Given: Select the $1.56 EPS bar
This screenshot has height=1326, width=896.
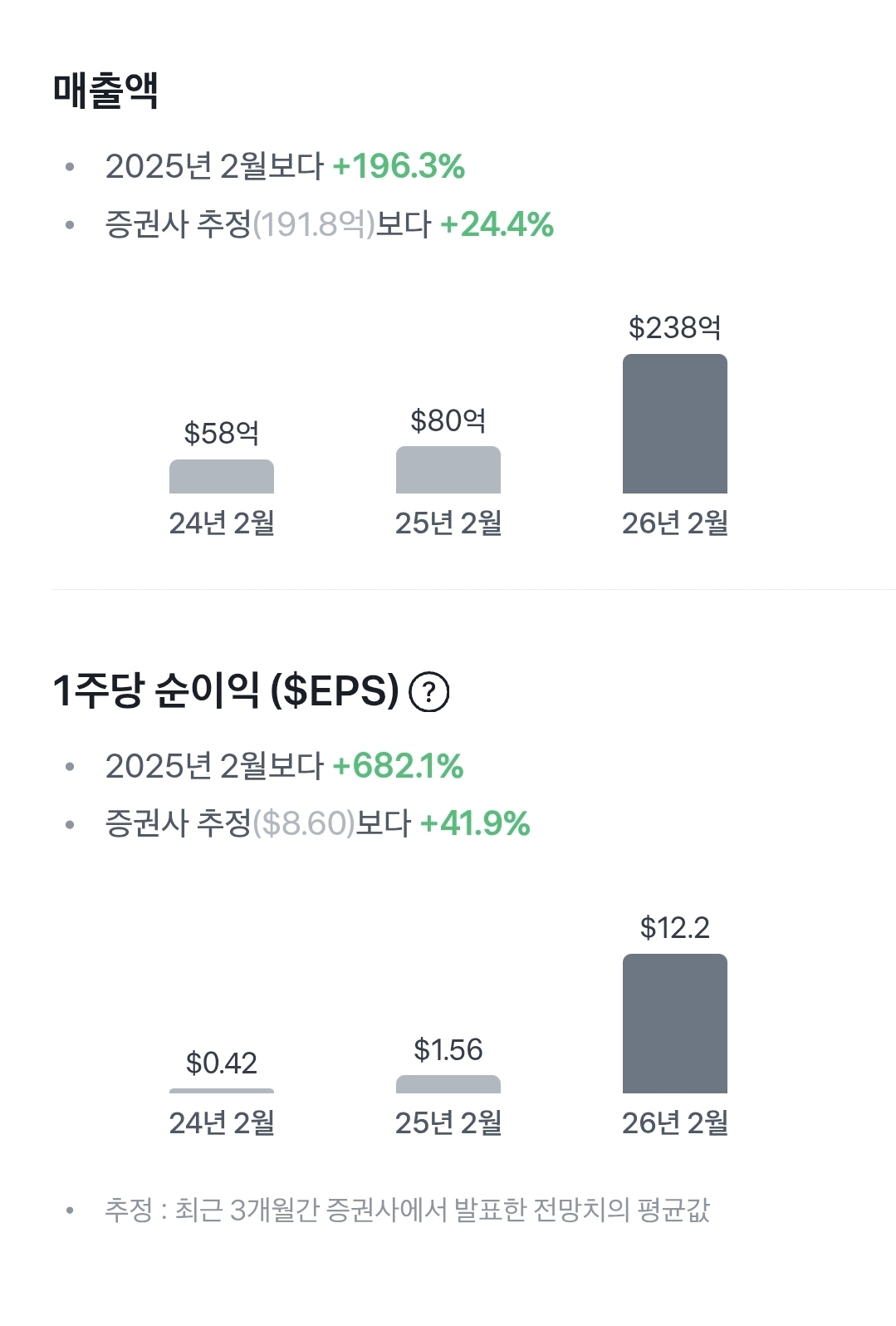Looking at the screenshot, I should click(448, 1084).
